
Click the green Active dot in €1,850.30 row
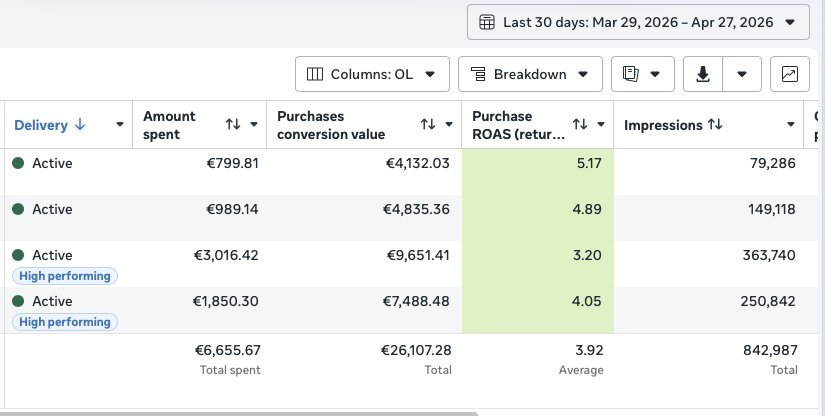18,301
